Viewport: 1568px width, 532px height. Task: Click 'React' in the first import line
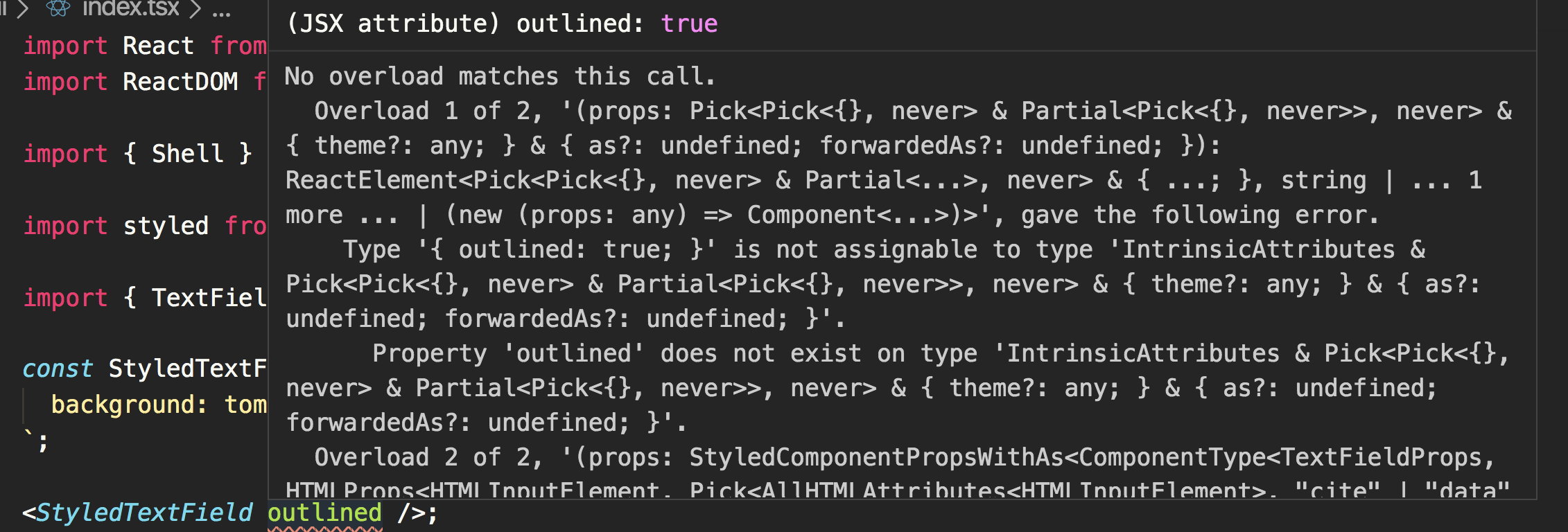pos(158,46)
